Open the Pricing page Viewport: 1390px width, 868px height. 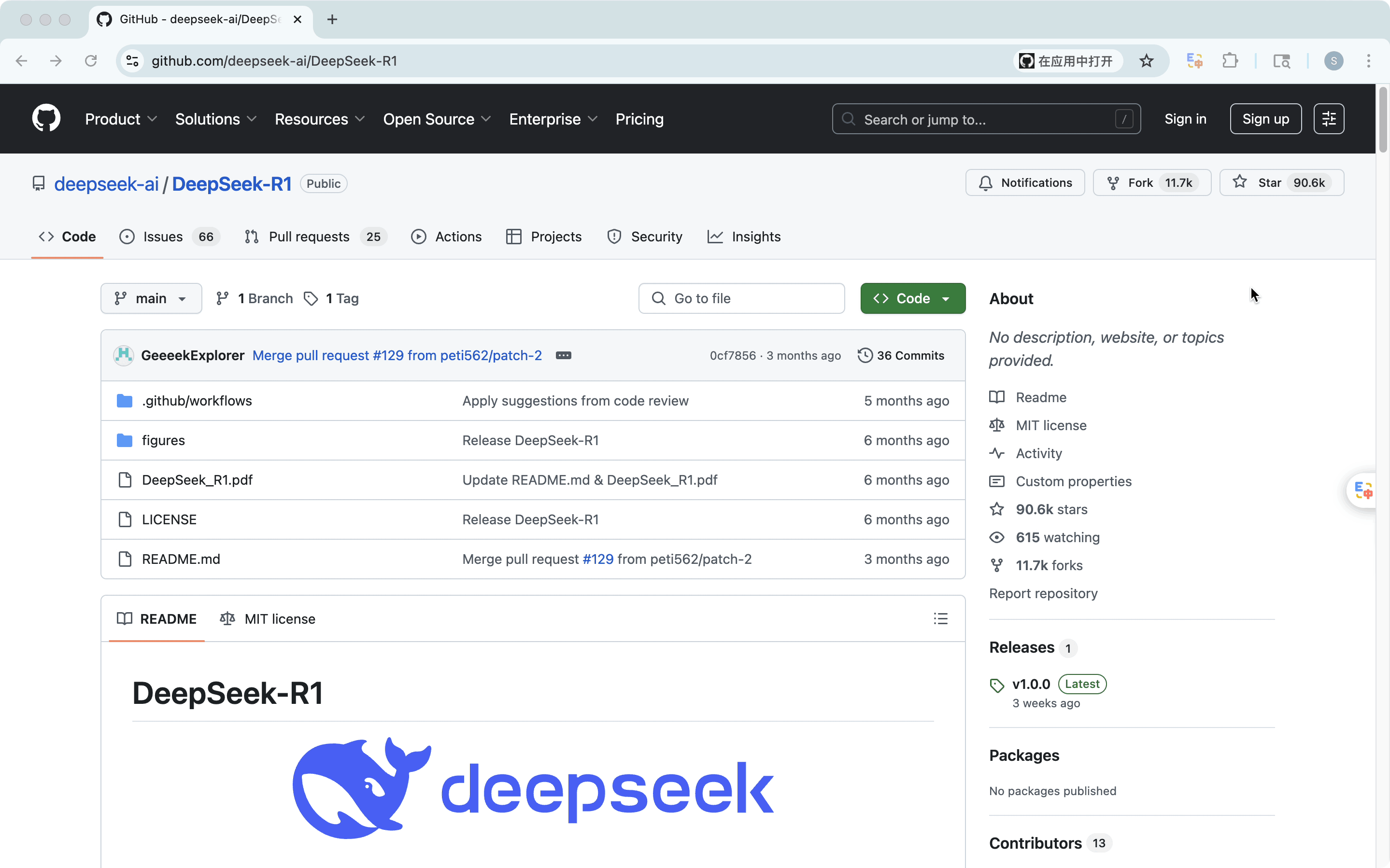(x=639, y=119)
